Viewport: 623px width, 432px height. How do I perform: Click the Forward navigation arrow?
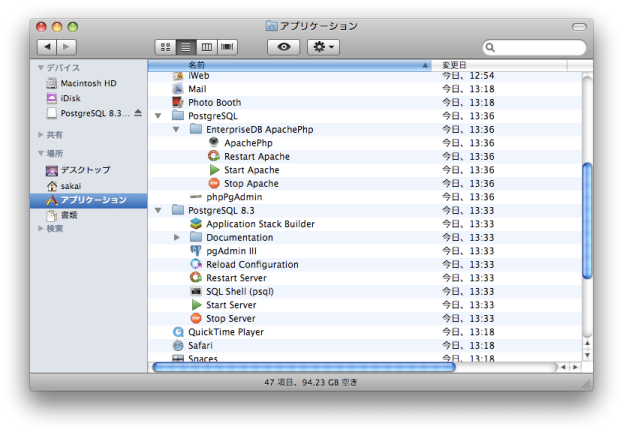66,47
